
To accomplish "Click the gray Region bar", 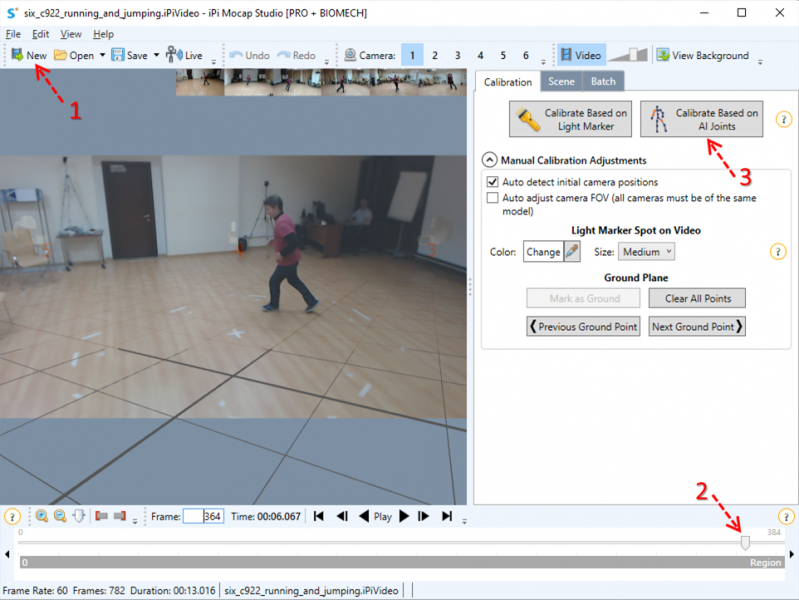I will (402, 562).
